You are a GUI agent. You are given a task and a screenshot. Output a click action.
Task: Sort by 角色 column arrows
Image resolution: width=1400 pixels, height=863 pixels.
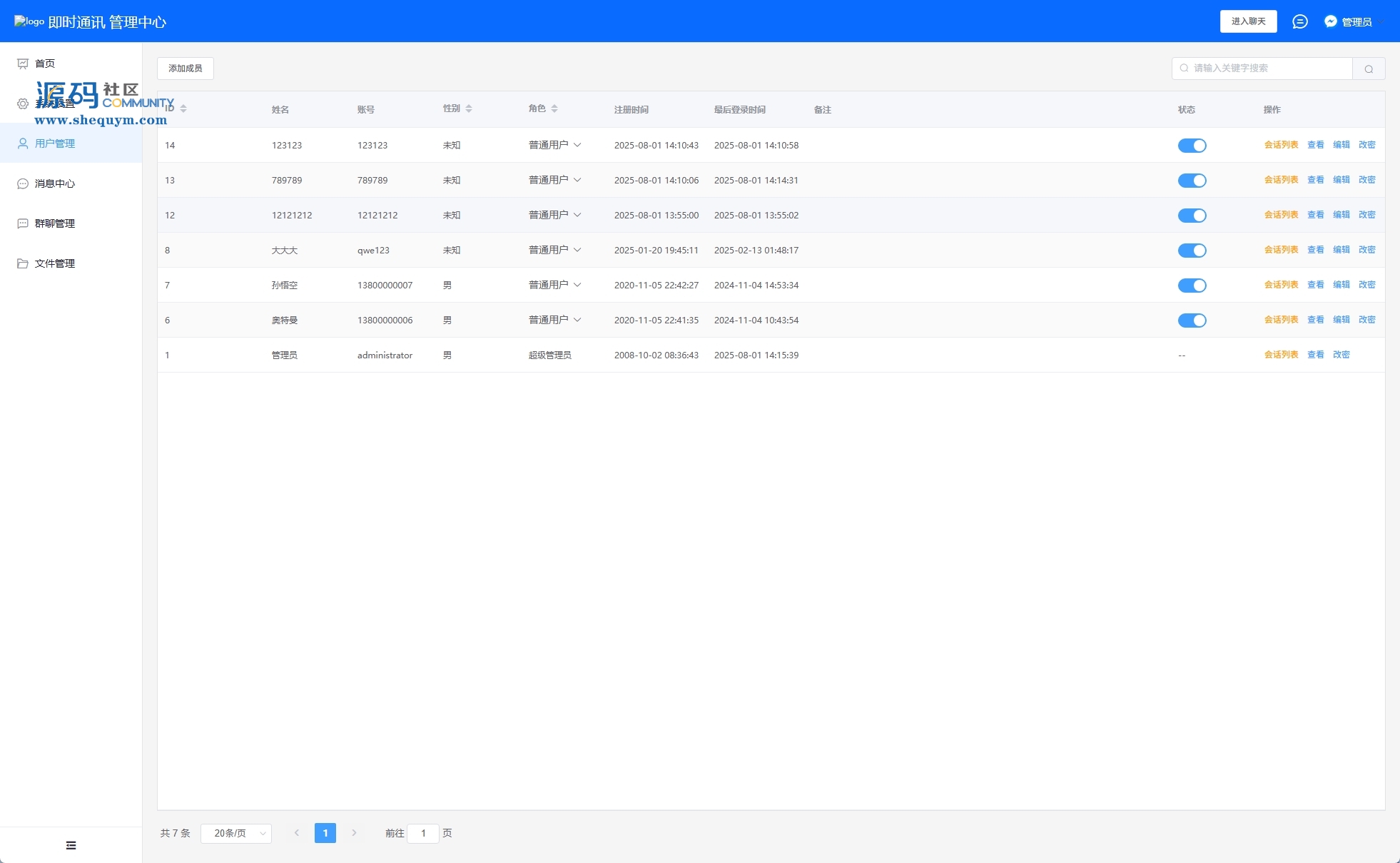point(554,108)
